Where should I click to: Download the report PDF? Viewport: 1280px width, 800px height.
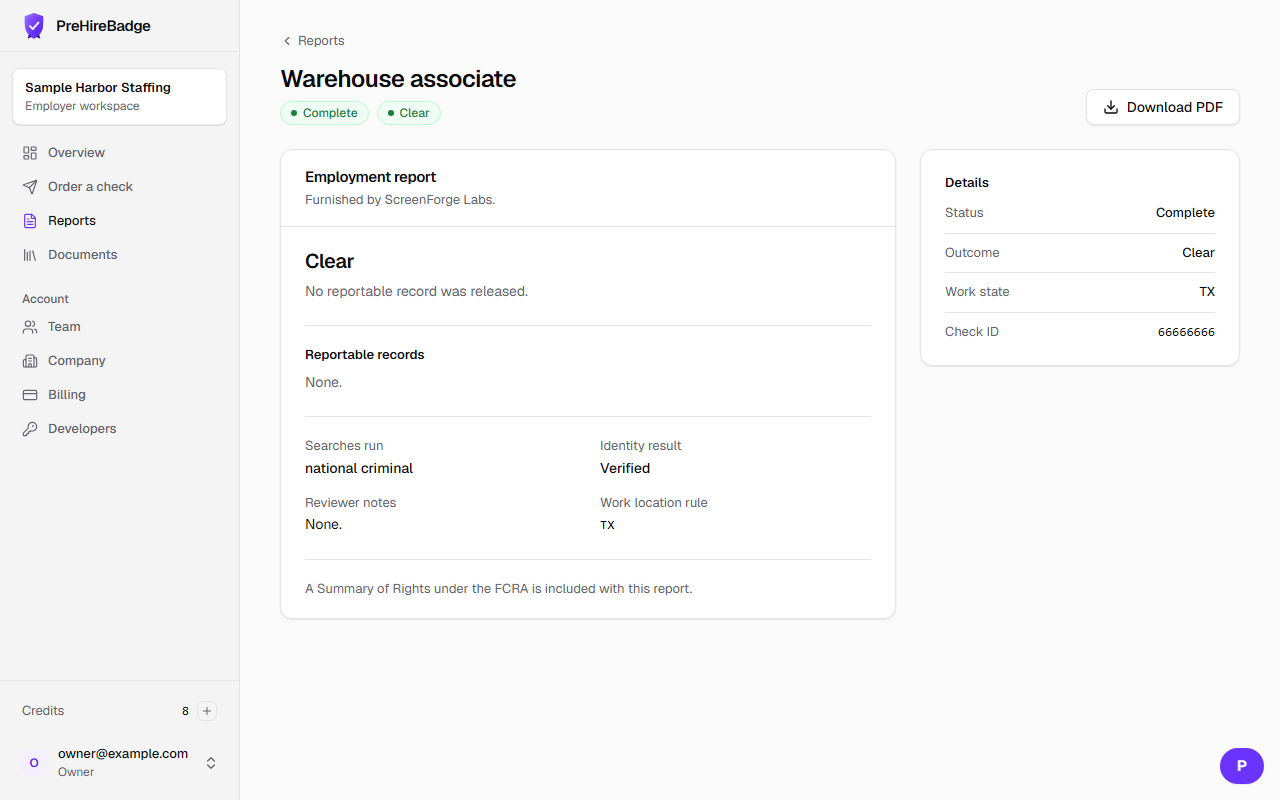[x=1163, y=107]
